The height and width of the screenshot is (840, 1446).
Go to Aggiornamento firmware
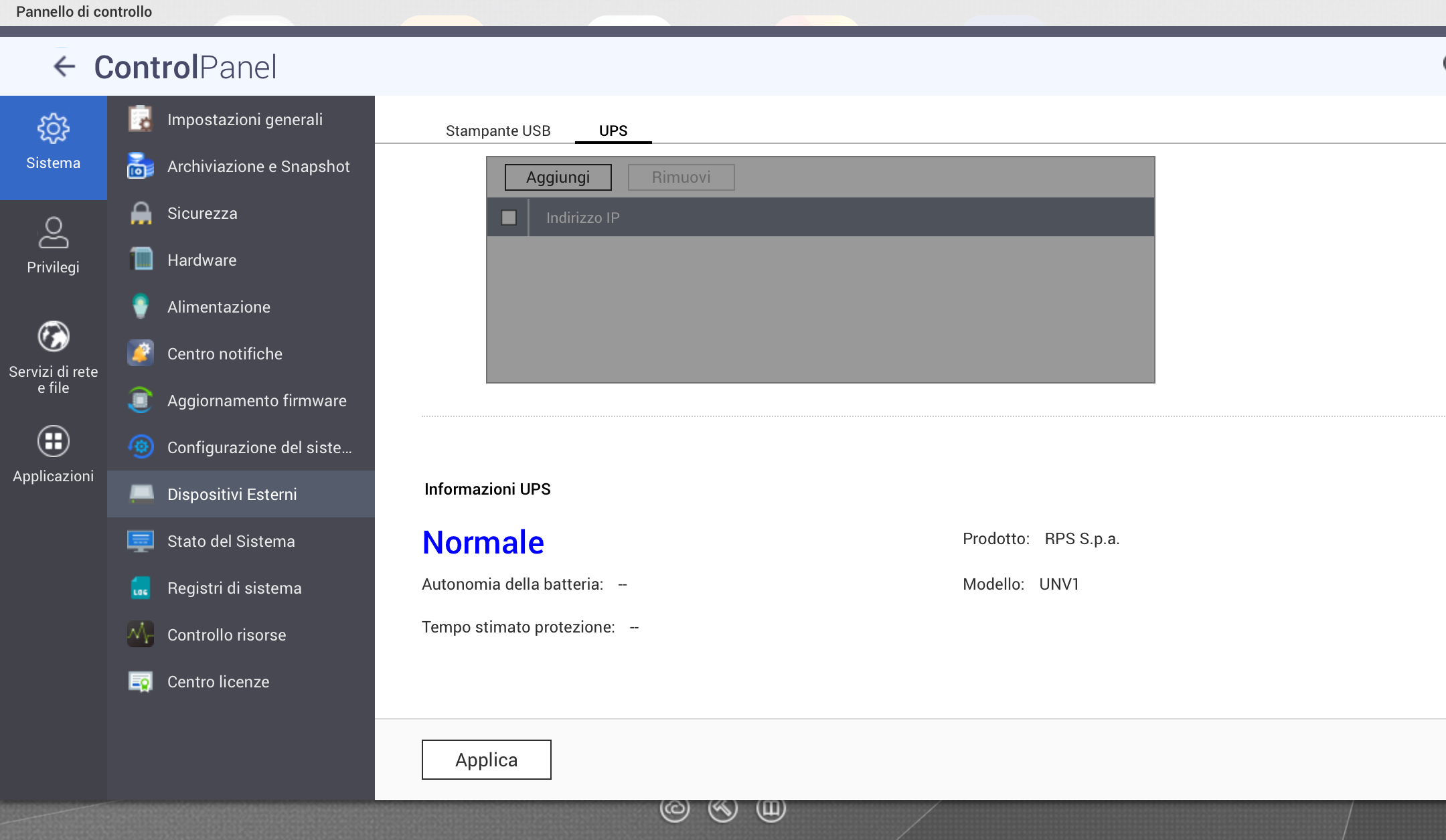[256, 400]
